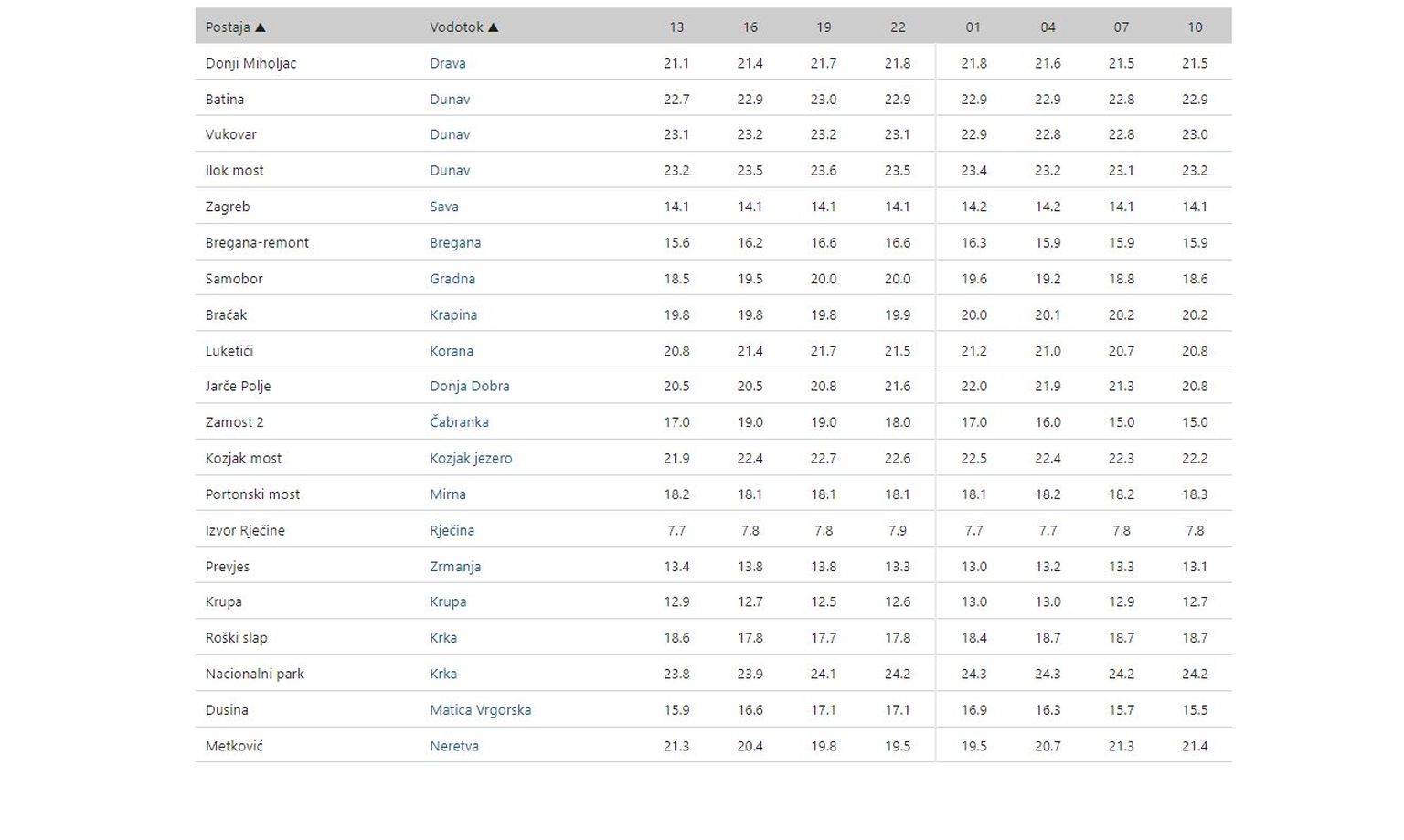Screen dimensions: 1404x840
Task: Open the Rječina watercourse link
Action: [x=452, y=530]
